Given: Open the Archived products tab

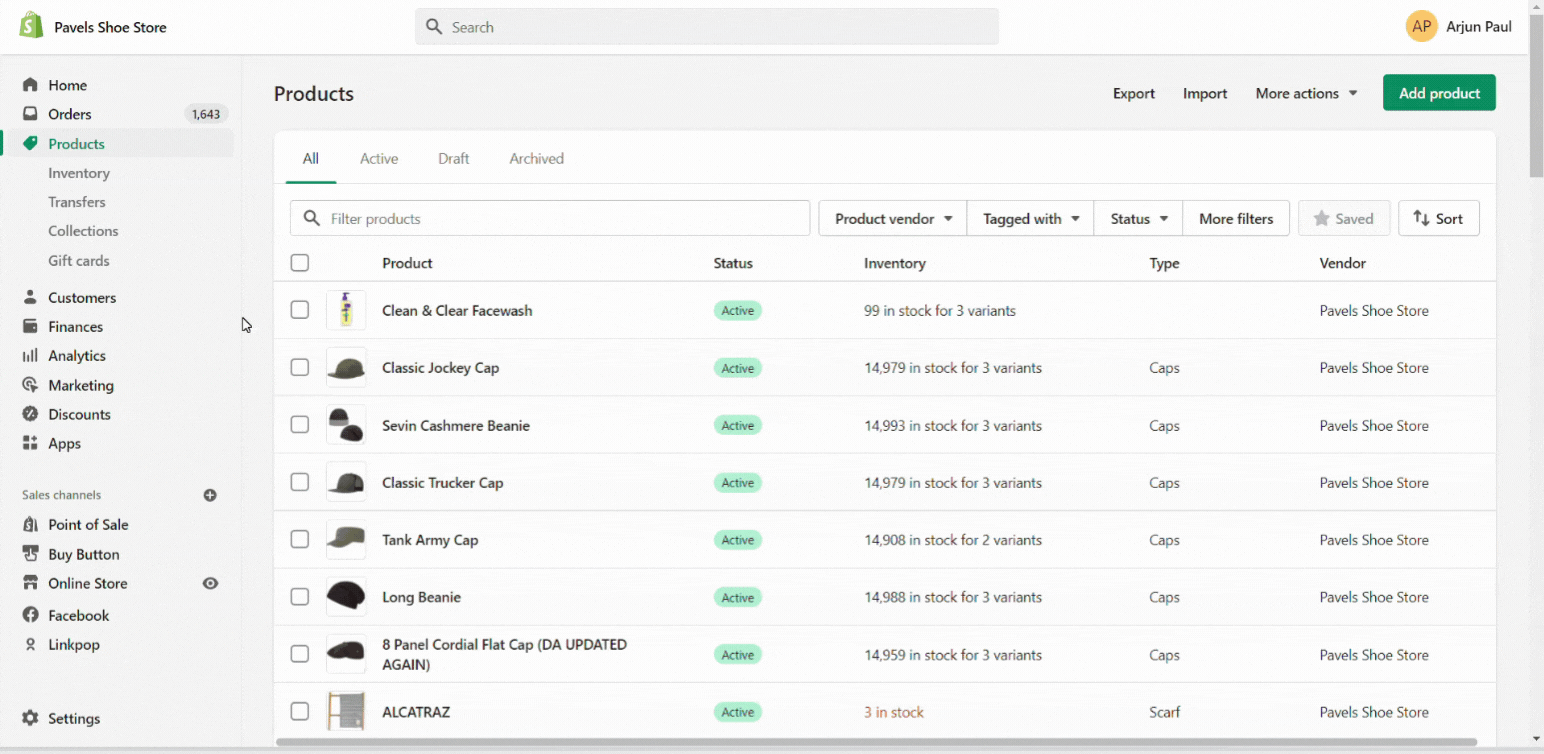Looking at the screenshot, I should coord(536,158).
